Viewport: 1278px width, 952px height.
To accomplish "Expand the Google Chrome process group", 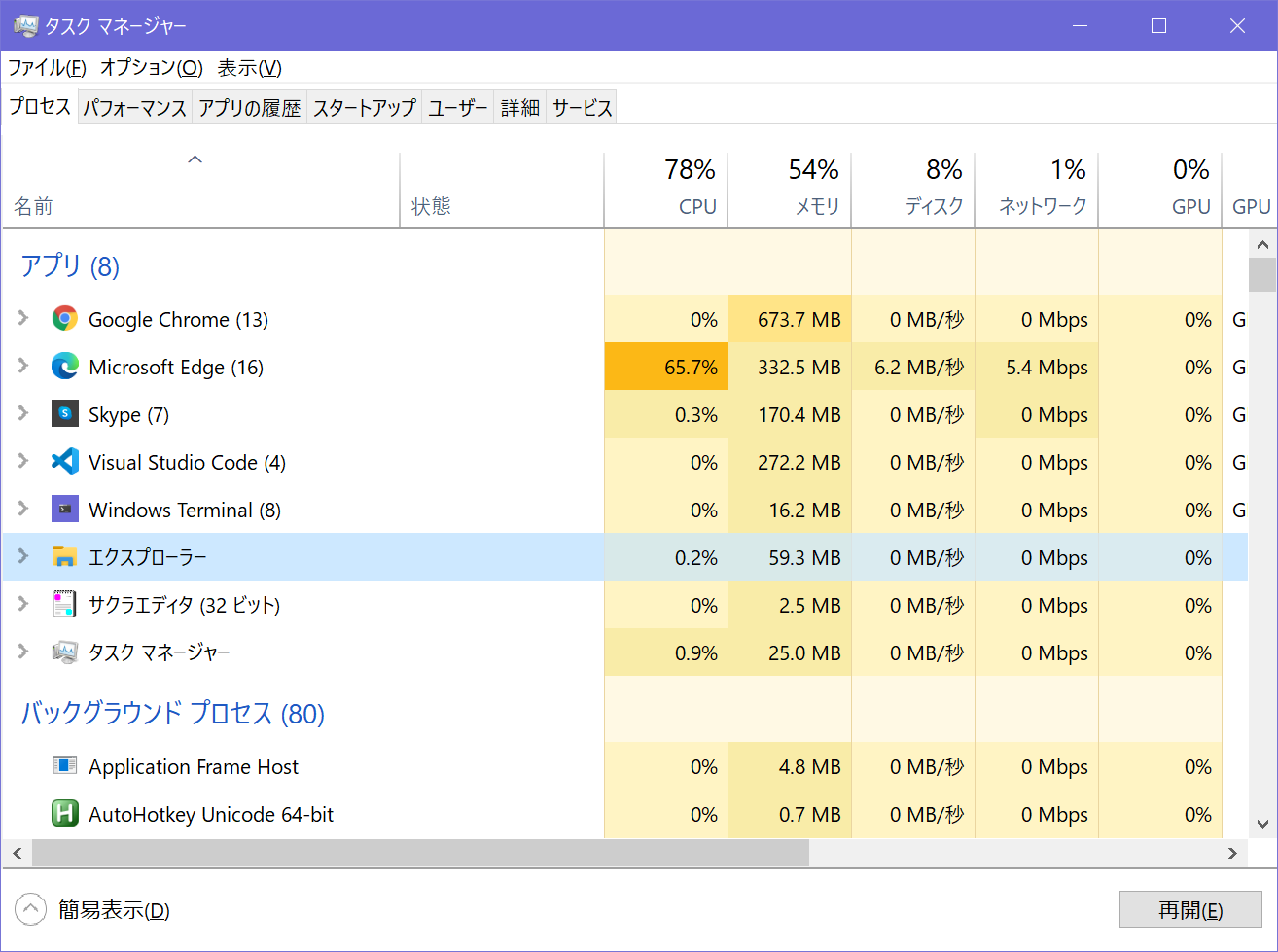I will tap(24, 319).
